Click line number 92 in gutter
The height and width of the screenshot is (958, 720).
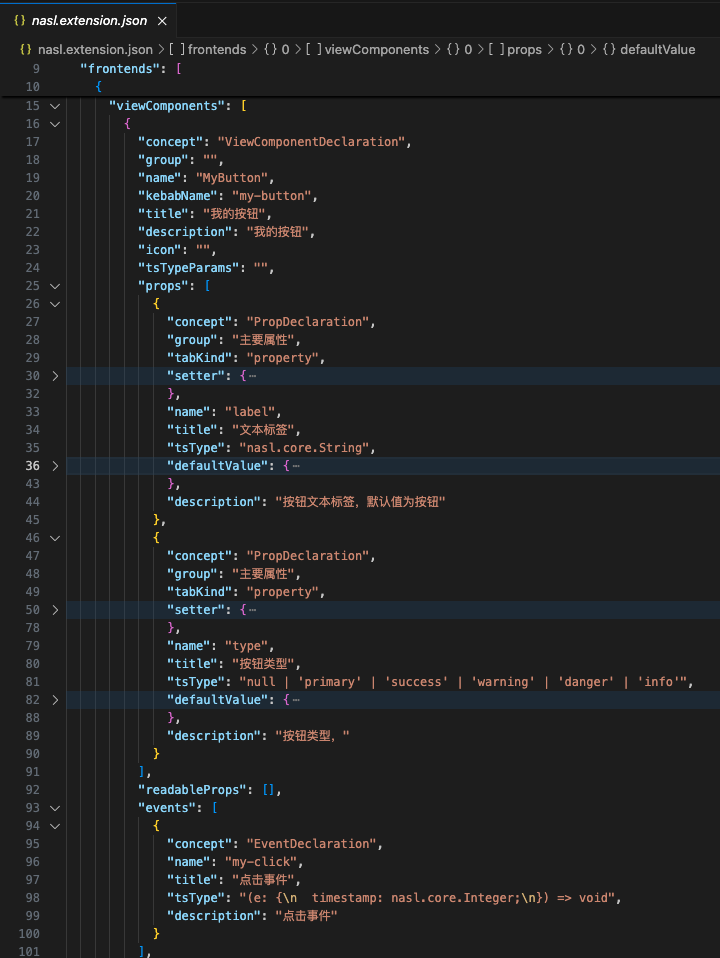(x=32, y=789)
